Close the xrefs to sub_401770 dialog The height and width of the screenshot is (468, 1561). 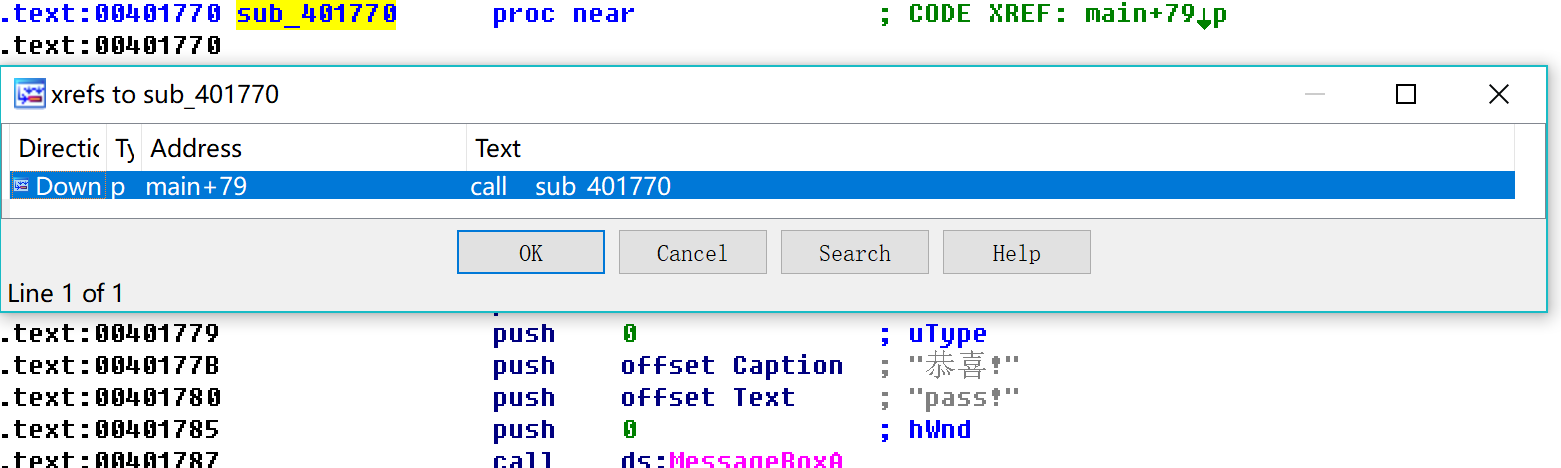[x=1498, y=94]
